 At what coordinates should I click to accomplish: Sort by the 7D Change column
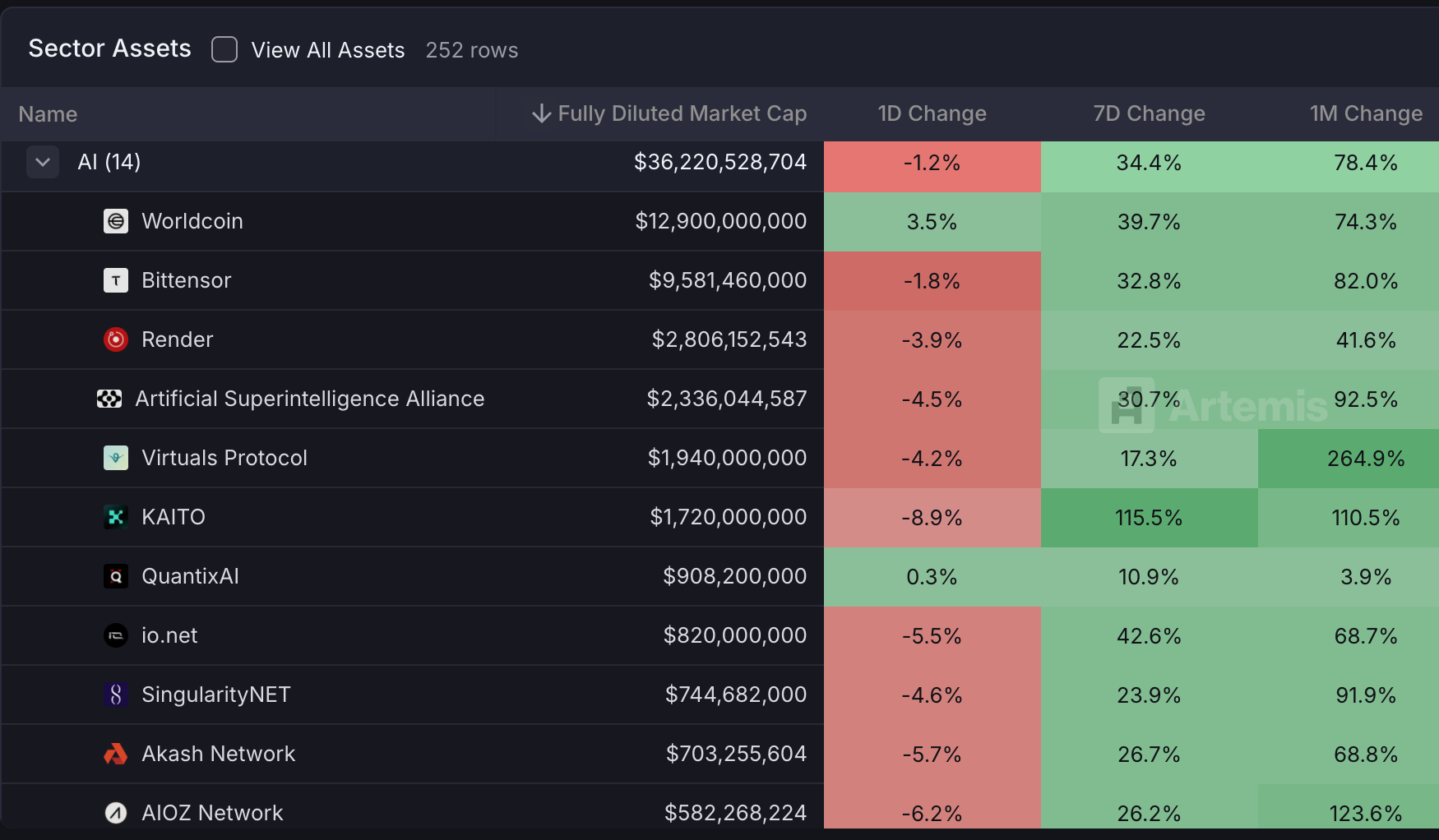(1149, 113)
